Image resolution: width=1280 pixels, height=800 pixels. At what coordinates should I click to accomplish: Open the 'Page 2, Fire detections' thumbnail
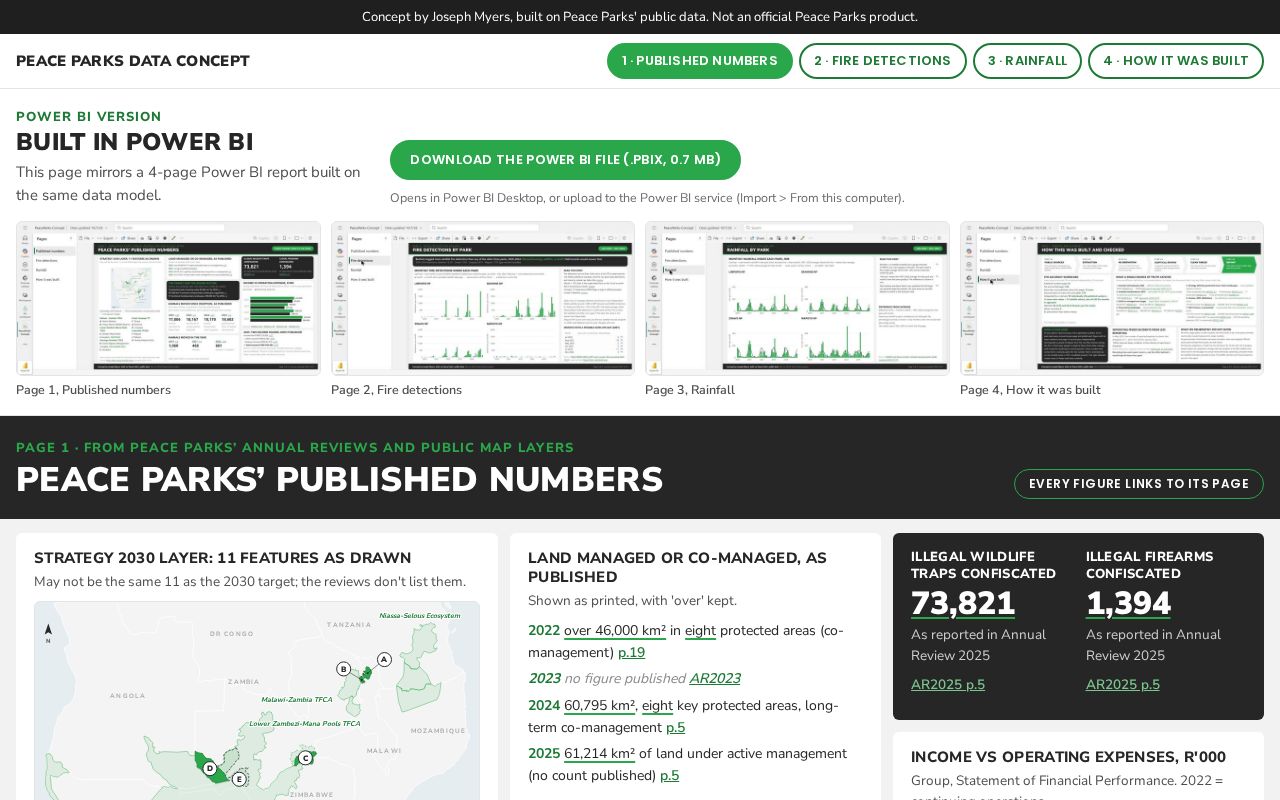(483, 298)
